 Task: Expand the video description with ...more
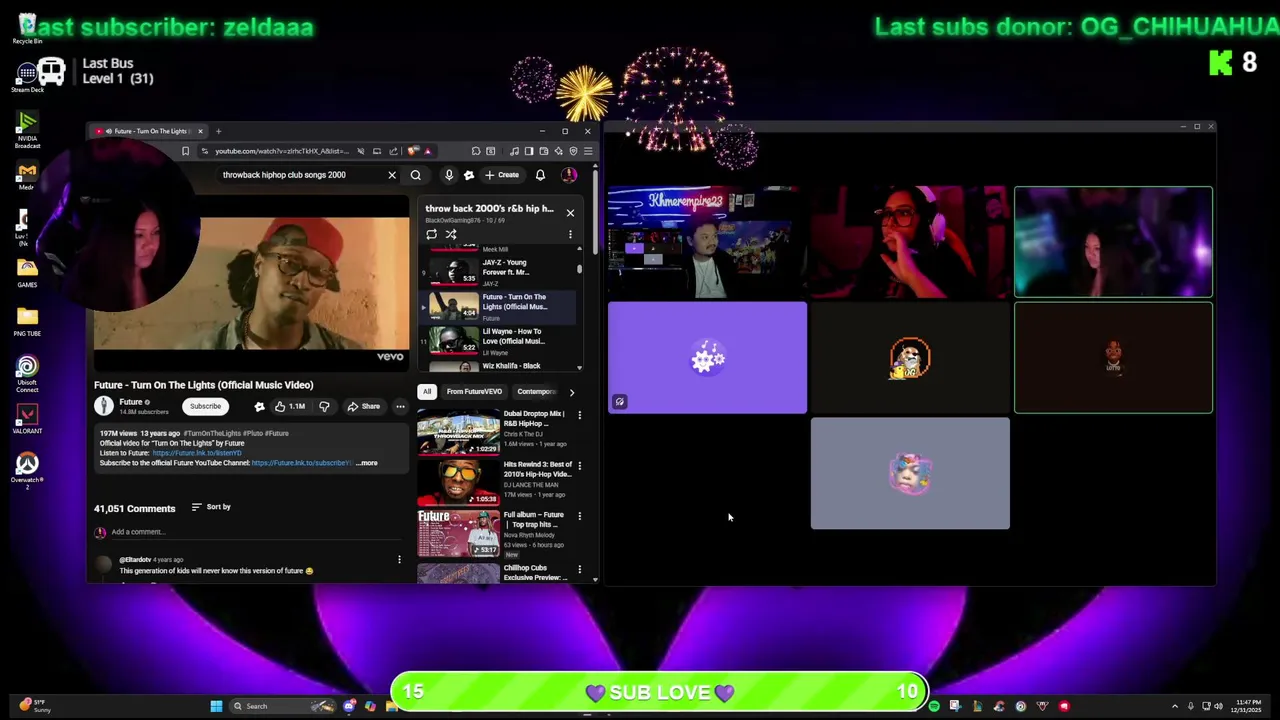click(x=367, y=463)
